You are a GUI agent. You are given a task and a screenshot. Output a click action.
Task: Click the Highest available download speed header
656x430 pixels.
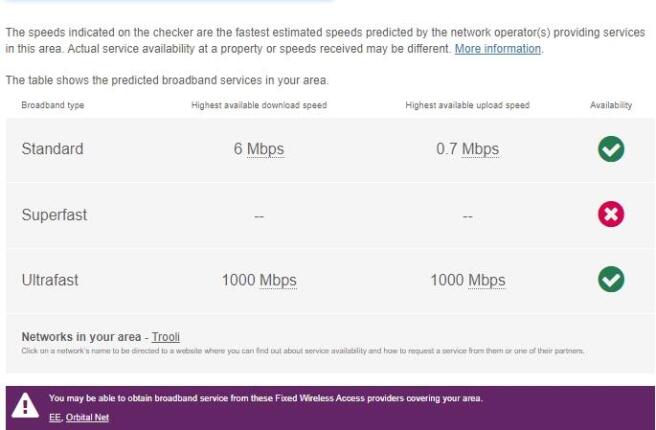pyautogui.click(x=259, y=105)
